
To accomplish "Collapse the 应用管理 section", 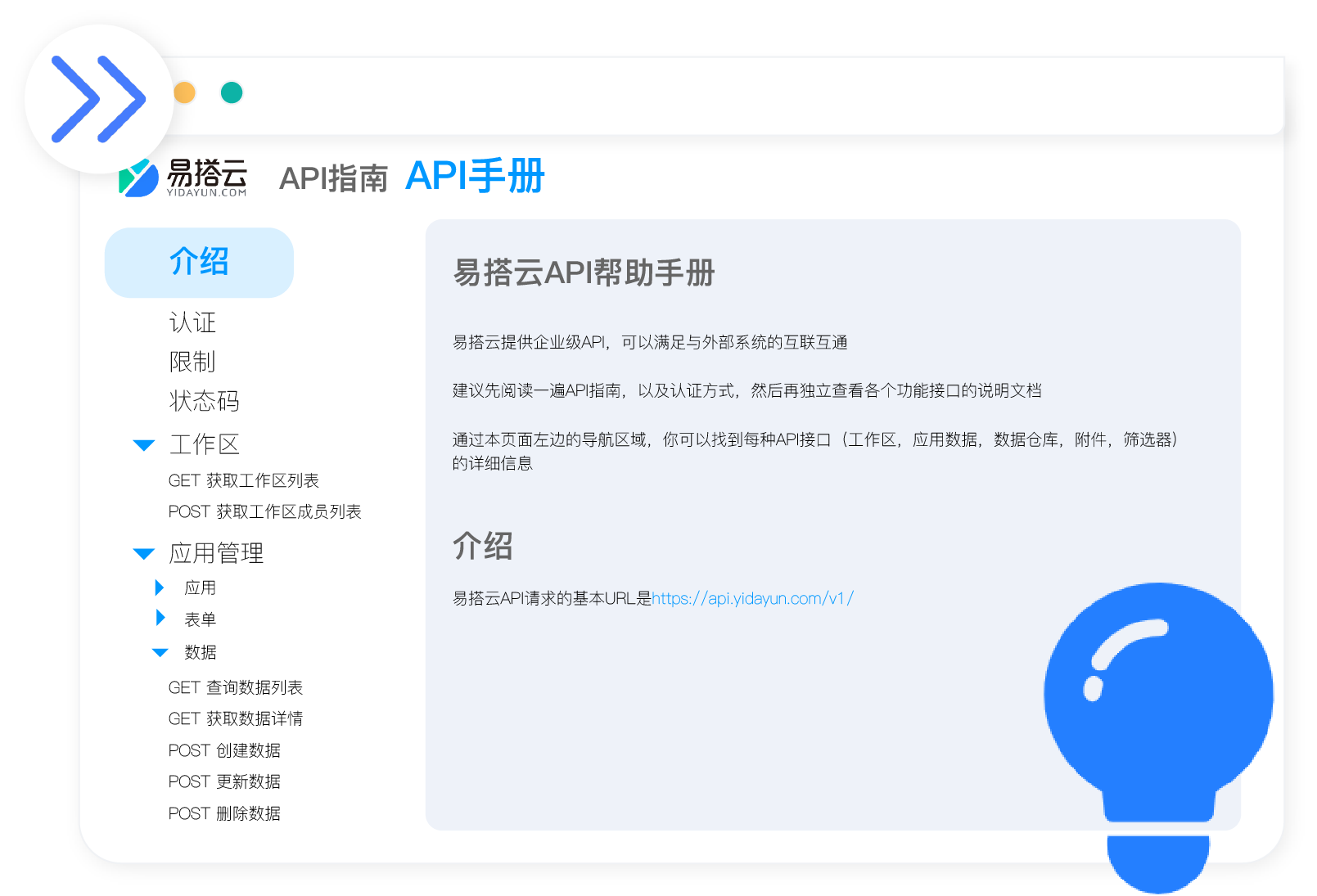I will point(144,554).
